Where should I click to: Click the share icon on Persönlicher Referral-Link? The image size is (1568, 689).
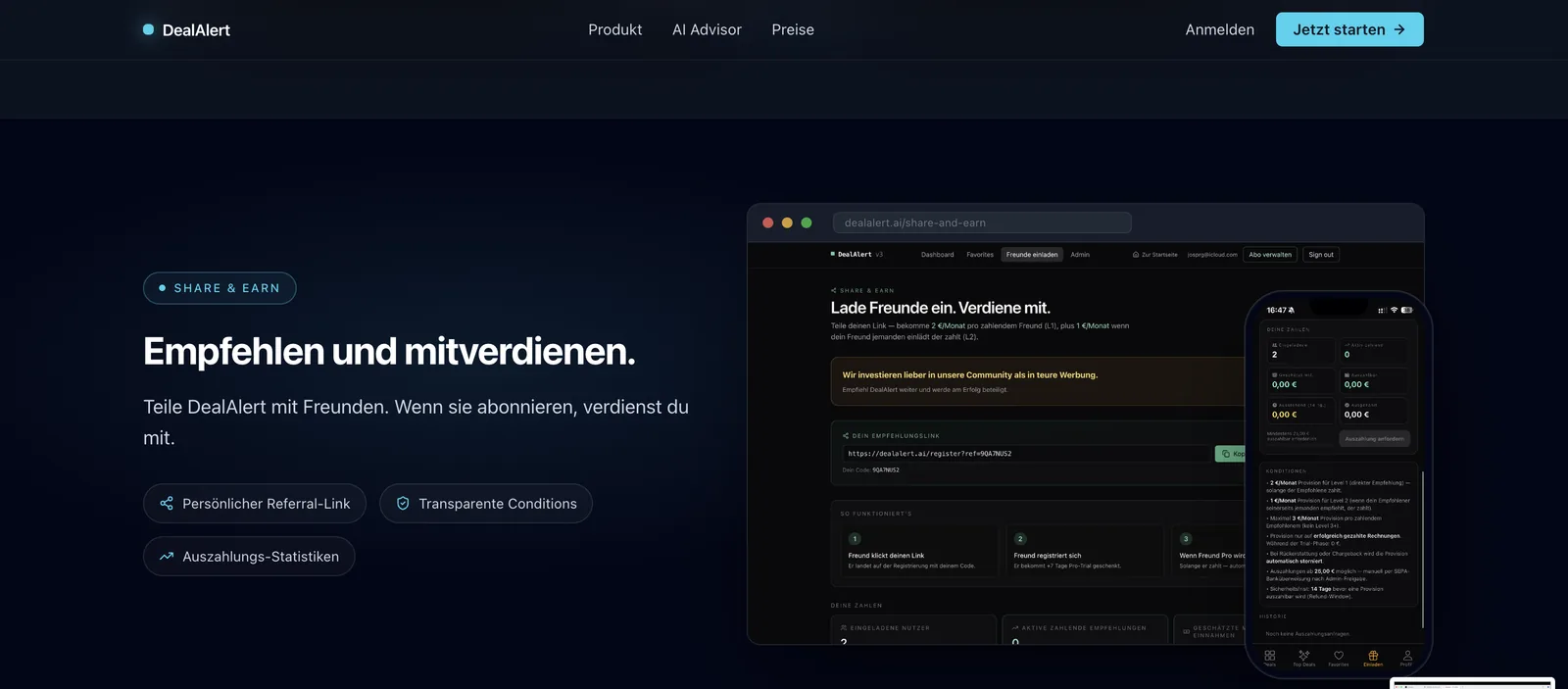tap(167, 504)
